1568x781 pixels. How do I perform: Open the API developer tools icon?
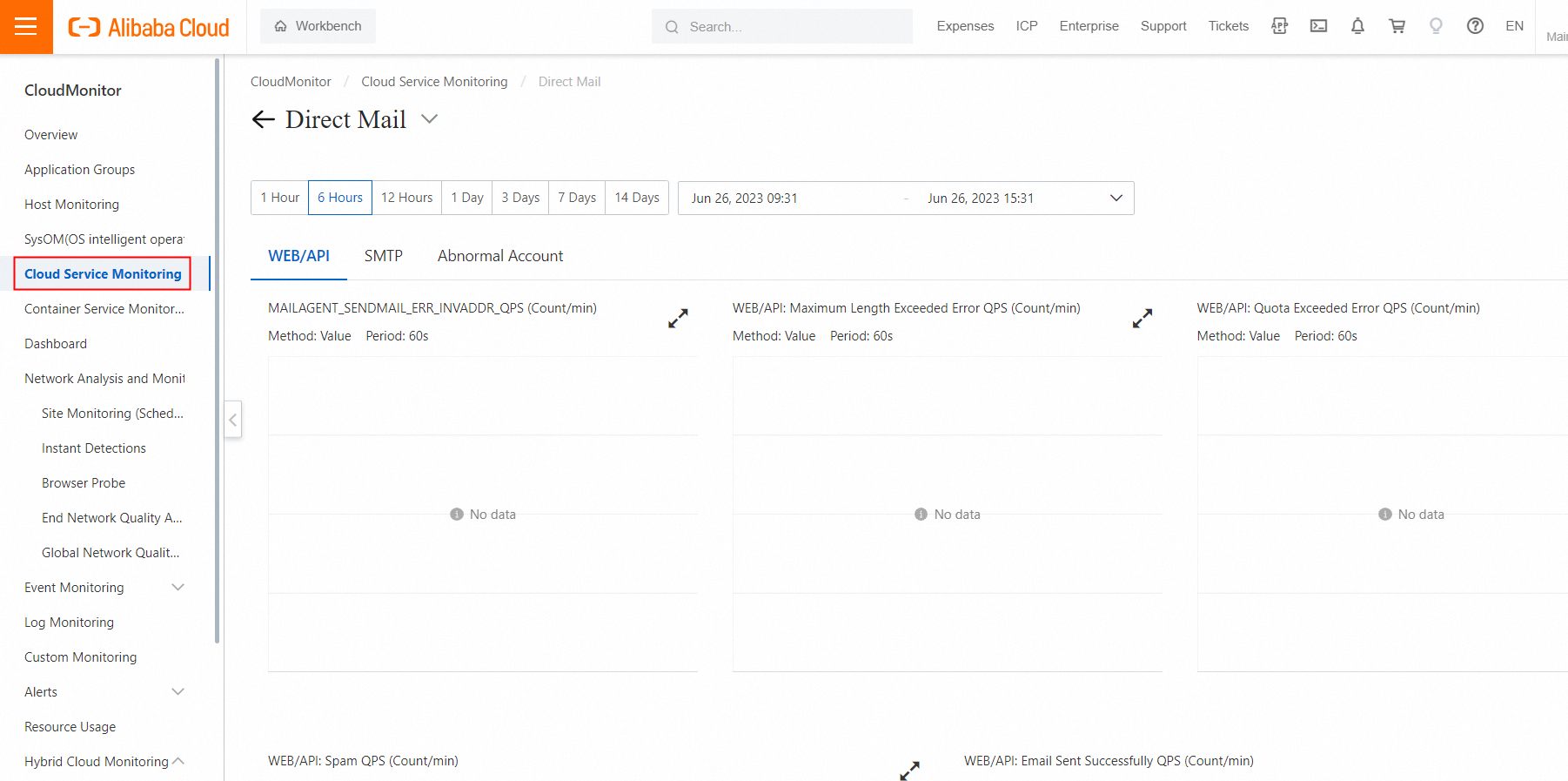coord(1279,26)
